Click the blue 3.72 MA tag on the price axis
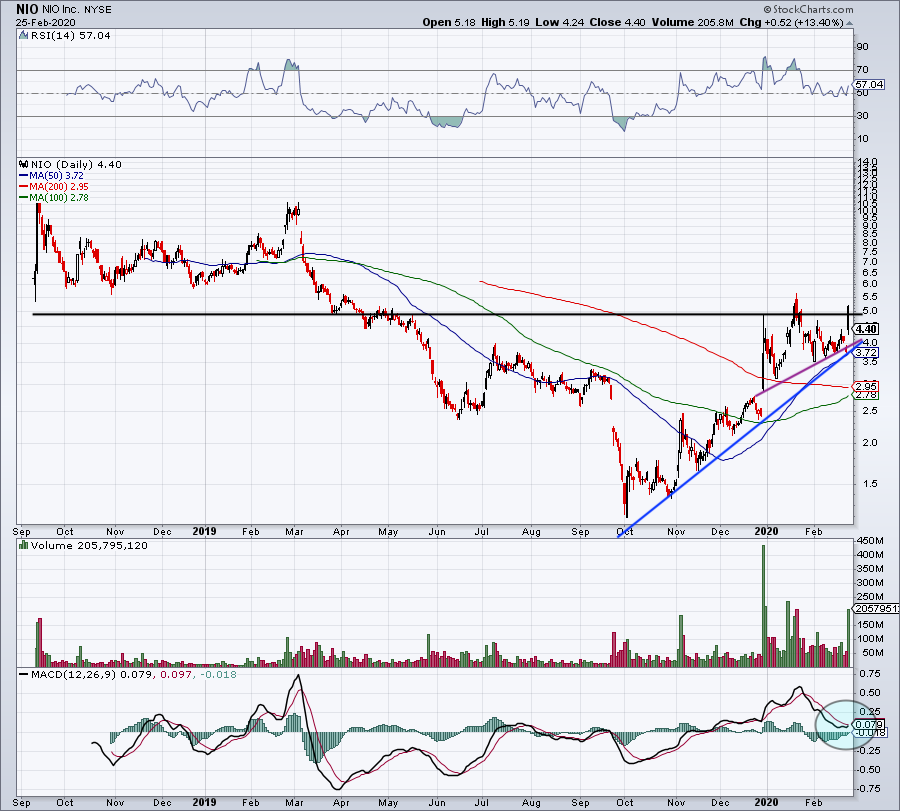 [866, 352]
